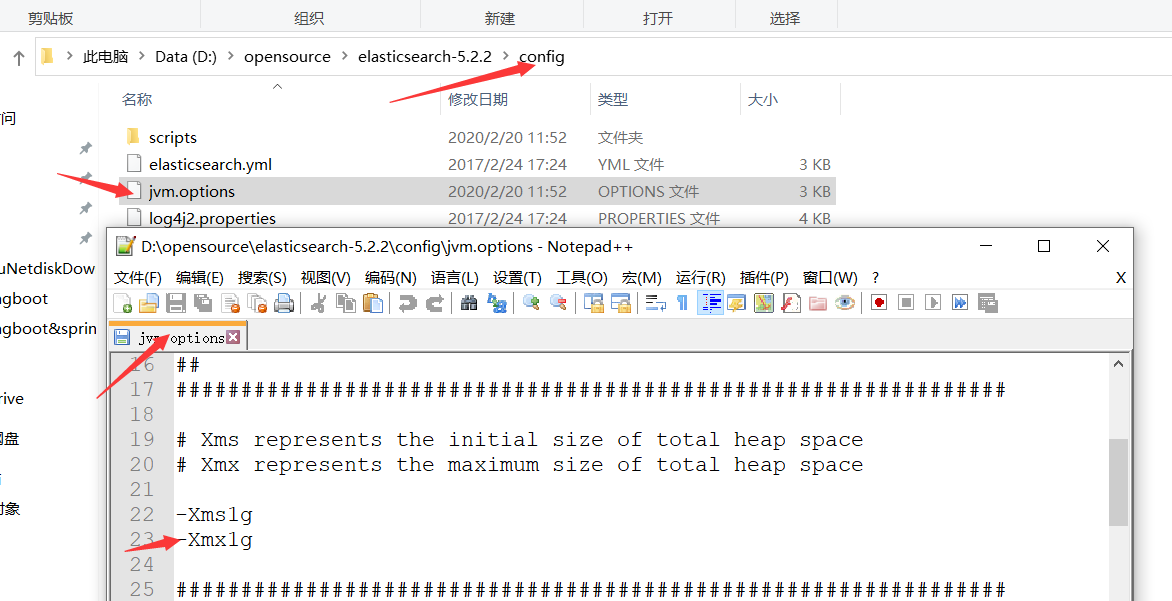Expand the chevron after opensource breadcrumb
Image resolution: width=1172 pixels, height=601 pixels.
(345, 56)
